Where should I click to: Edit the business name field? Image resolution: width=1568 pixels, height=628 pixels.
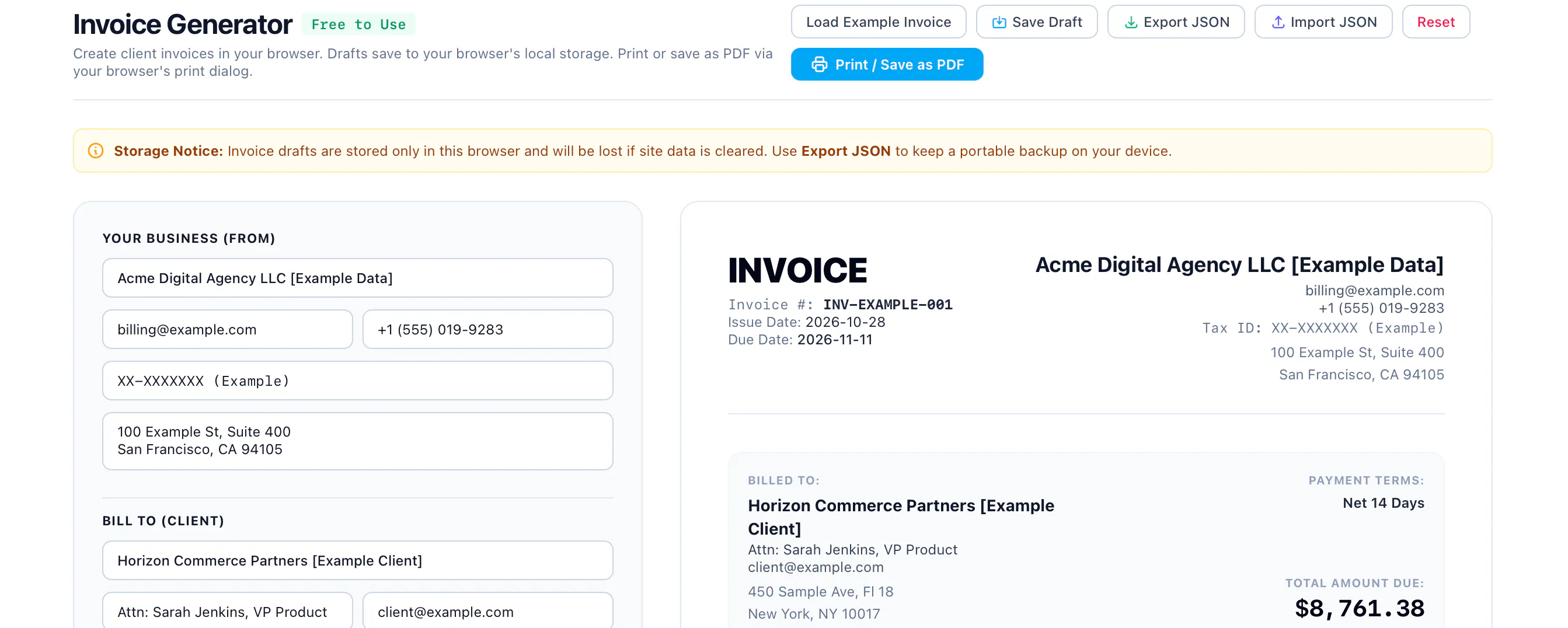point(357,278)
